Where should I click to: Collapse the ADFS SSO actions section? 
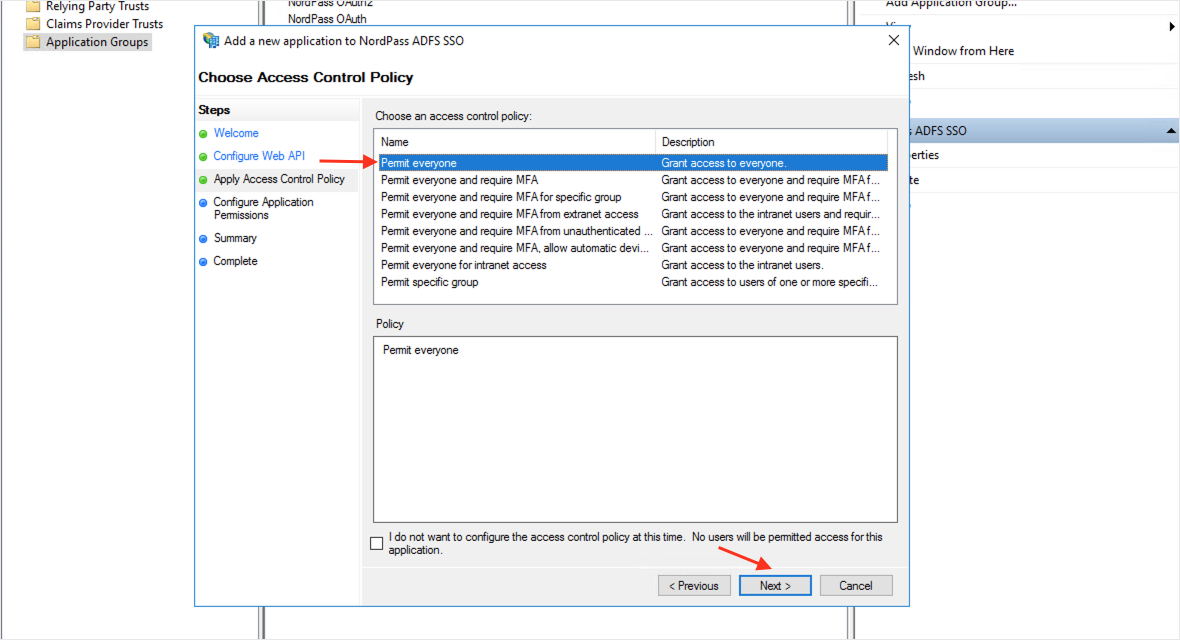coord(1171,130)
